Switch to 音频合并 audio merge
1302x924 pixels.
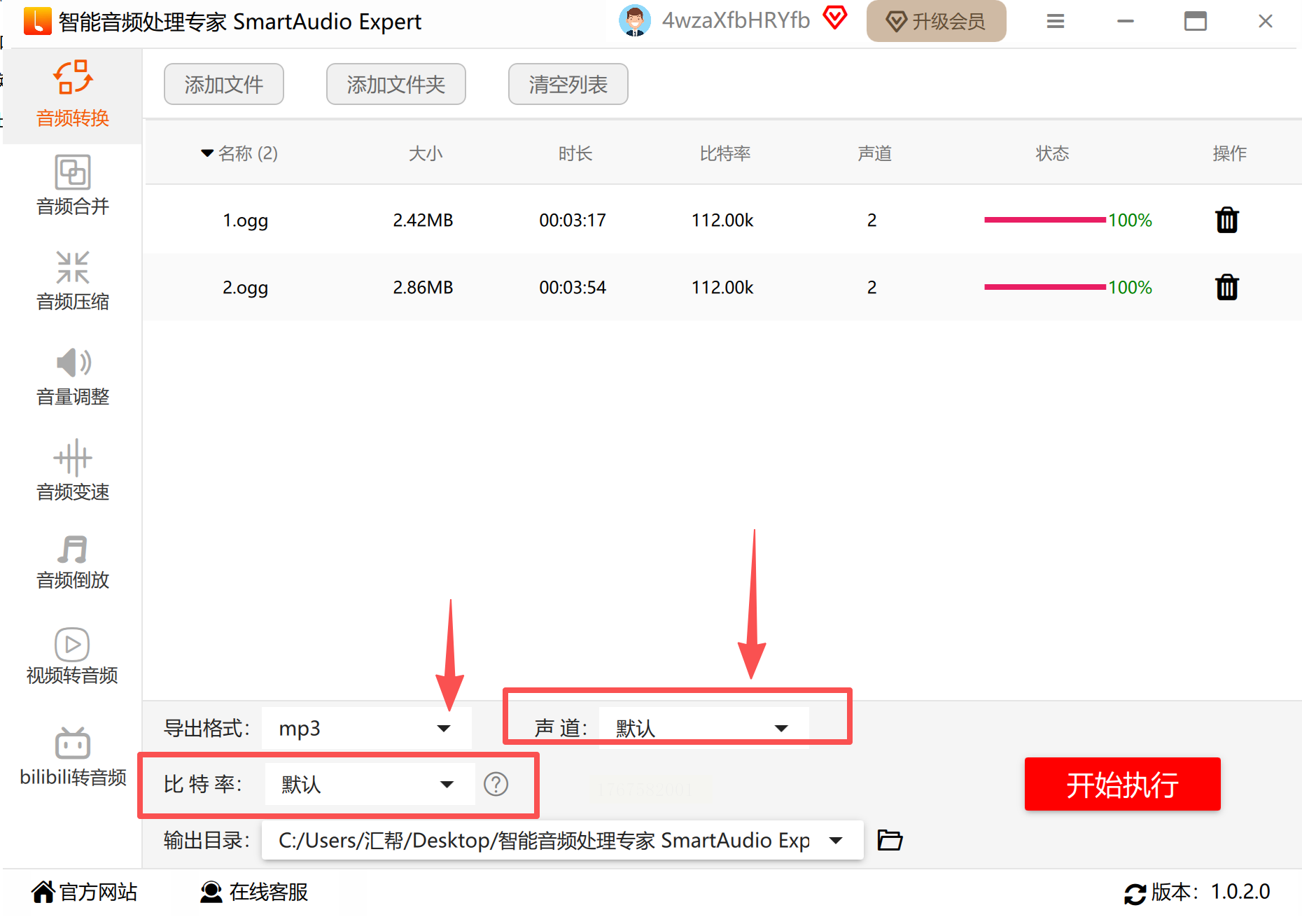tap(73, 185)
